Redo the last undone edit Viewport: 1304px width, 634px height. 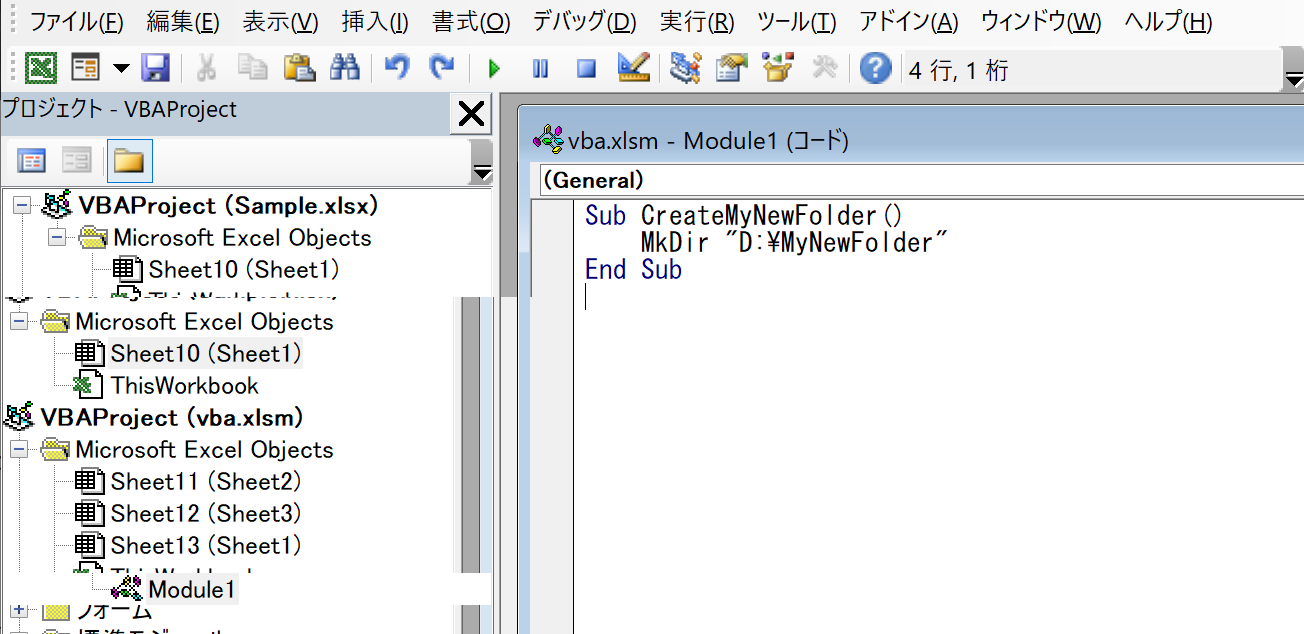441,68
